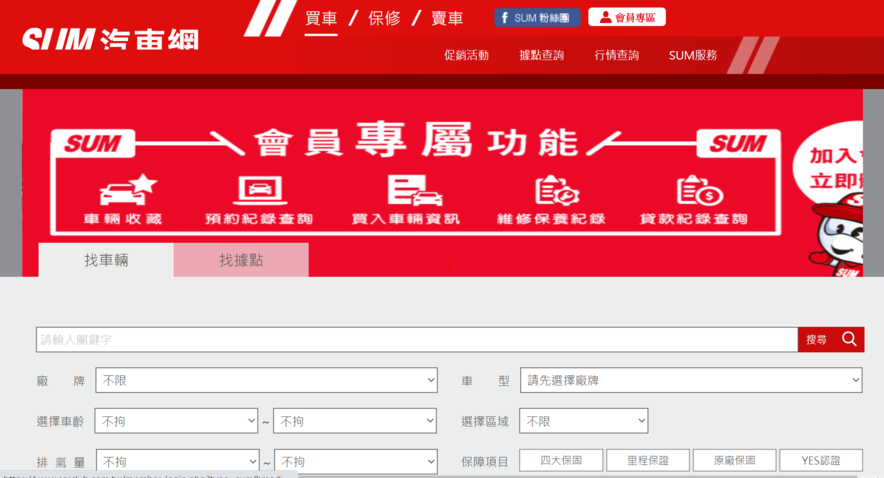Toggle the 四大保固 guarantee option
884x478 pixels.
(561, 461)
